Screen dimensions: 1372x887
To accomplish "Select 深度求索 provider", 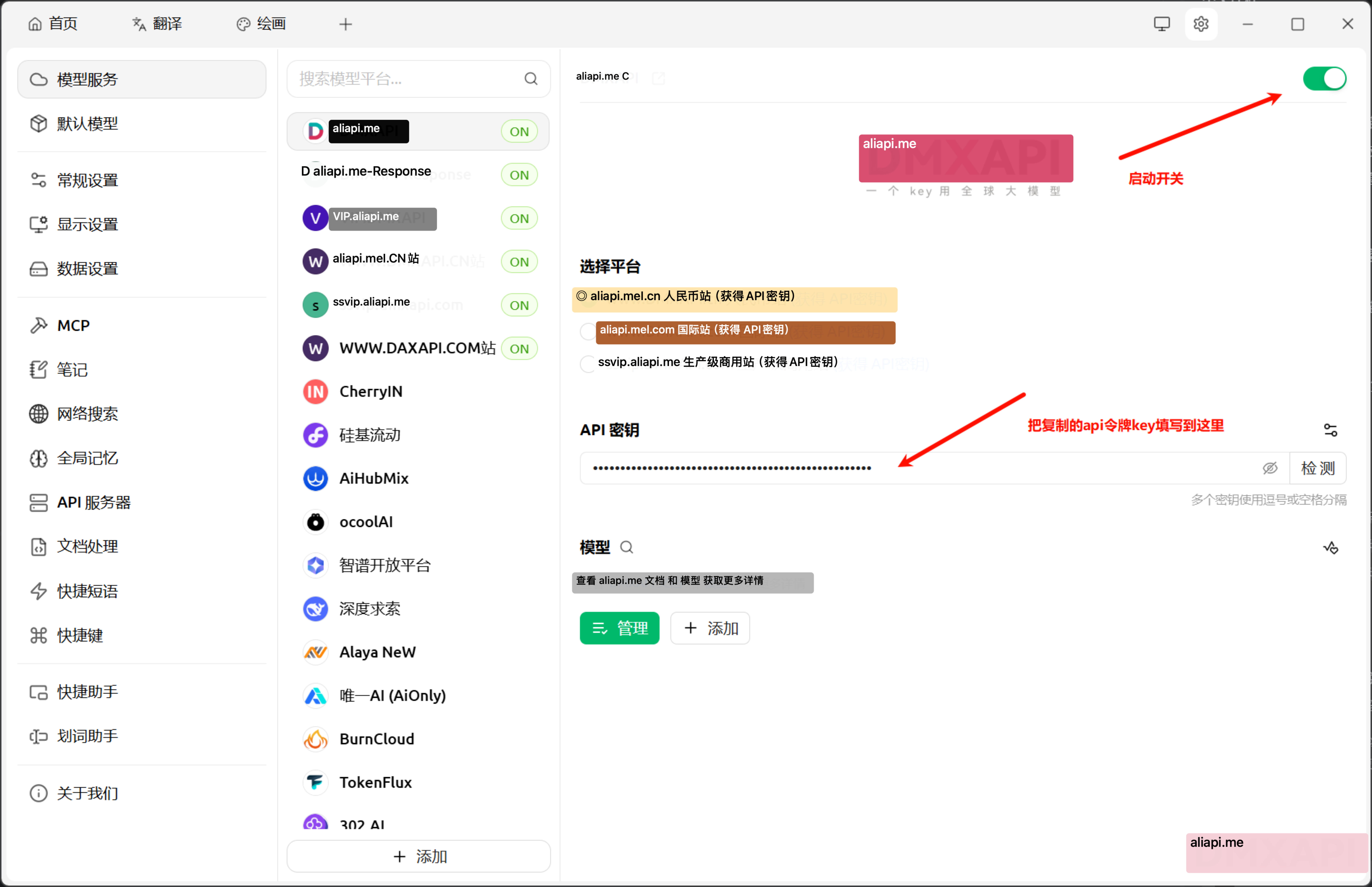I will click(418, 609).
